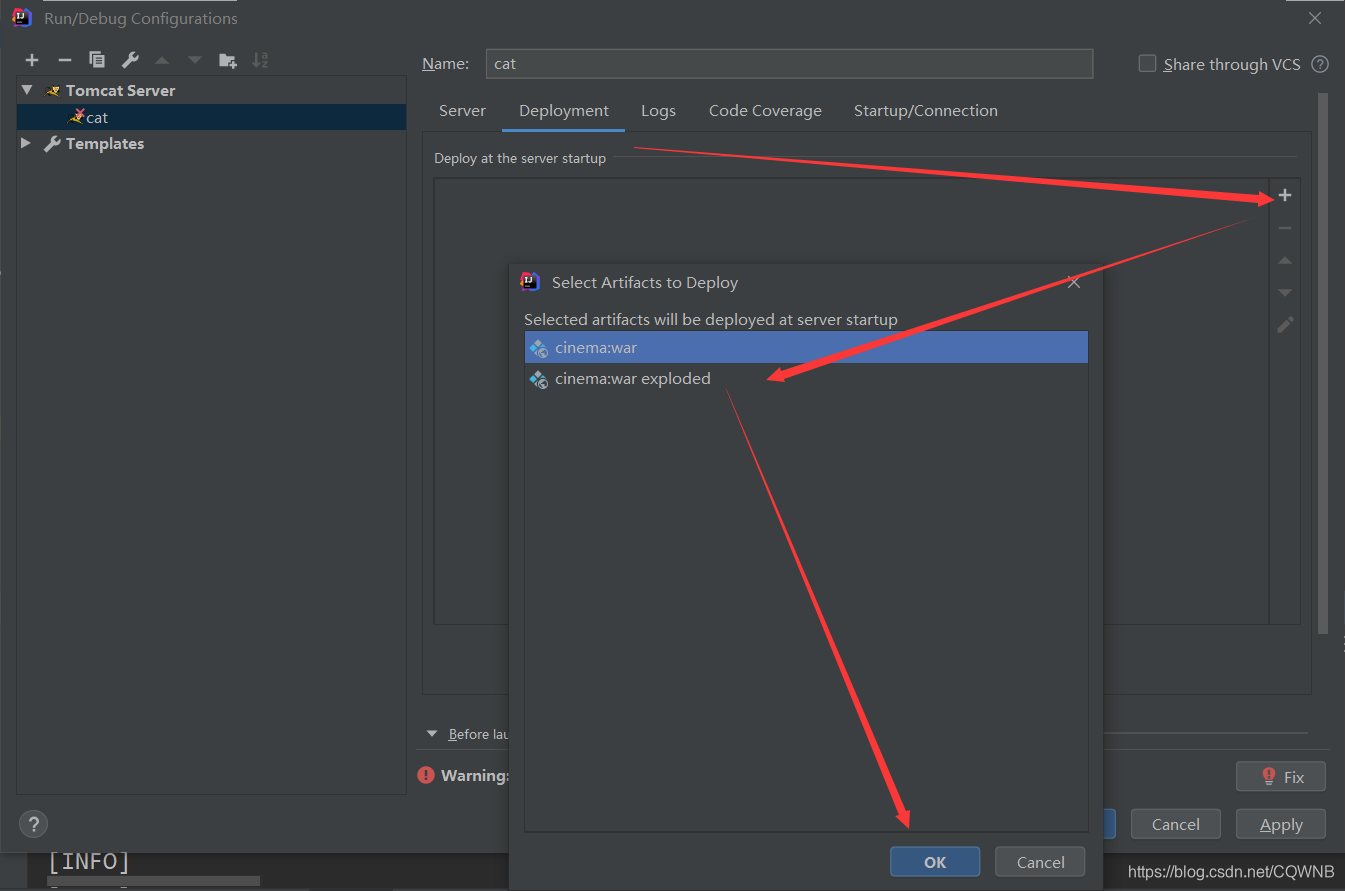Viewport: 1345px width, 891px height.
Task: Switch to Startup/Connection tab
Action: coord(926,111)
